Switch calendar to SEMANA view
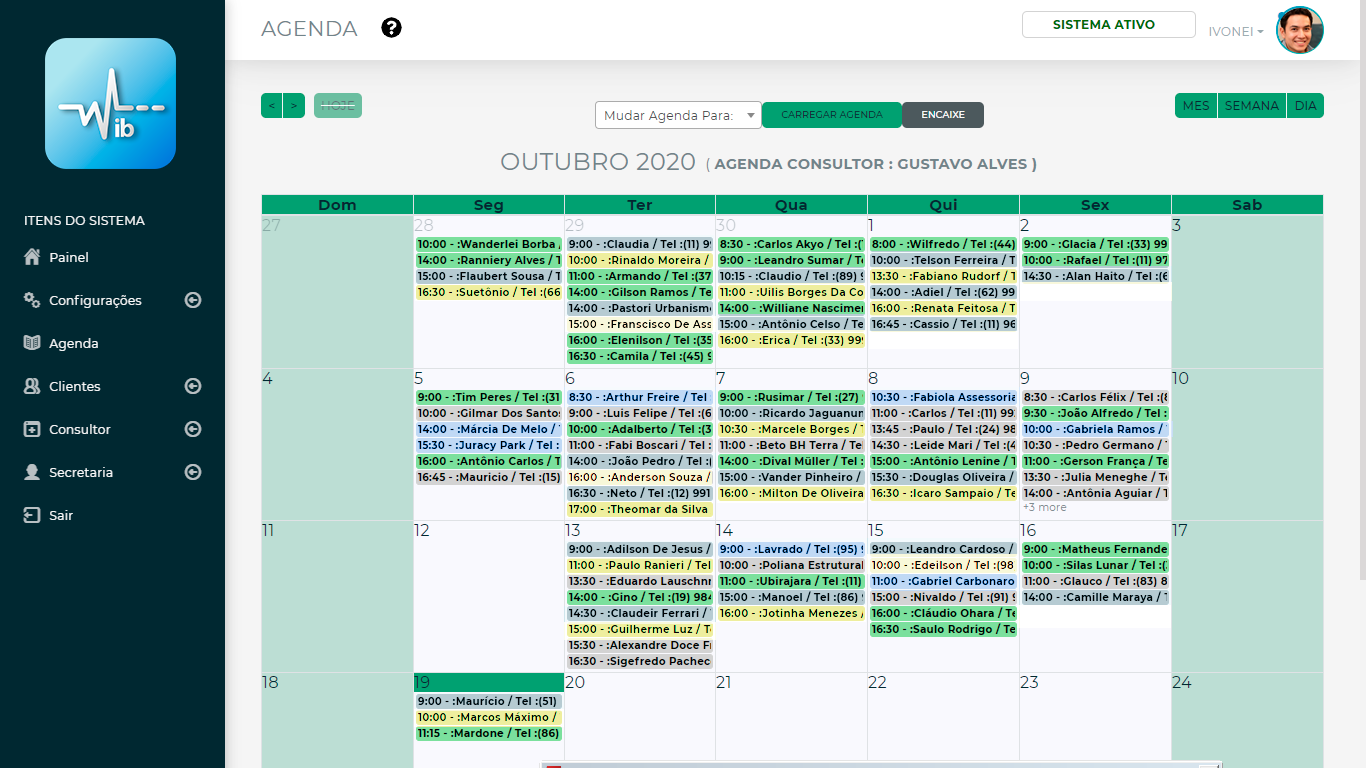Image resolution: width=1366 pixels, height=768 pixels. pyautogui.click(x=1251, y=105)
